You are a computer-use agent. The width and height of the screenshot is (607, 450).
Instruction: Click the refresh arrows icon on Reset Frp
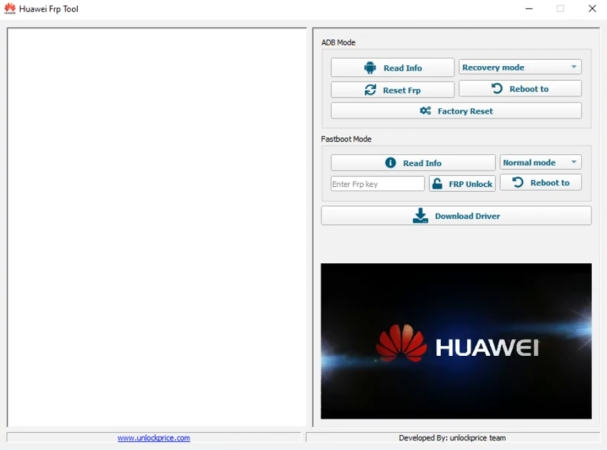tap(370, 90)
